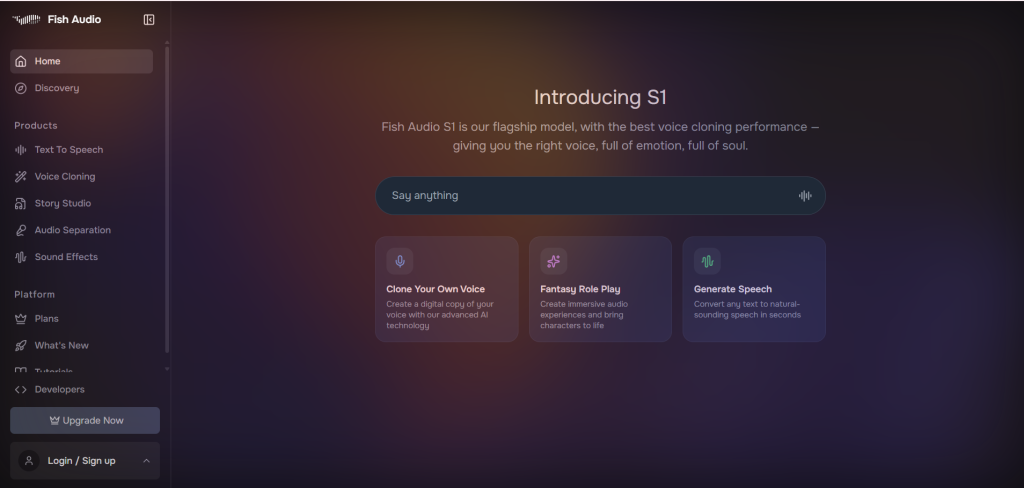Image resolution: width=1024 pixels, height=488 pixels.
Task: Click the waveform icon in the Say anything box
Action: point(805,196)
